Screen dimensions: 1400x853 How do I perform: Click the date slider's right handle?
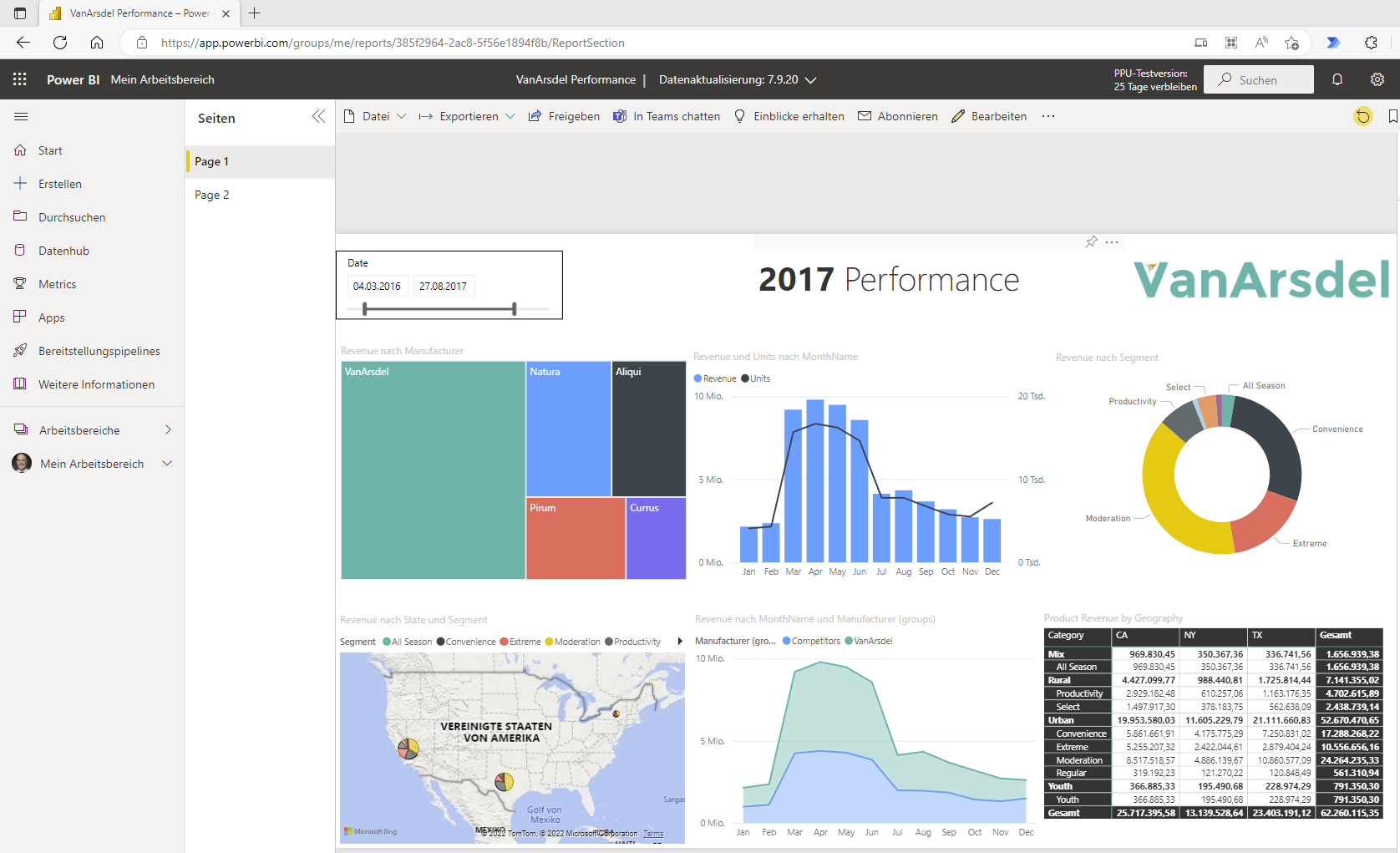coord(514,309)
